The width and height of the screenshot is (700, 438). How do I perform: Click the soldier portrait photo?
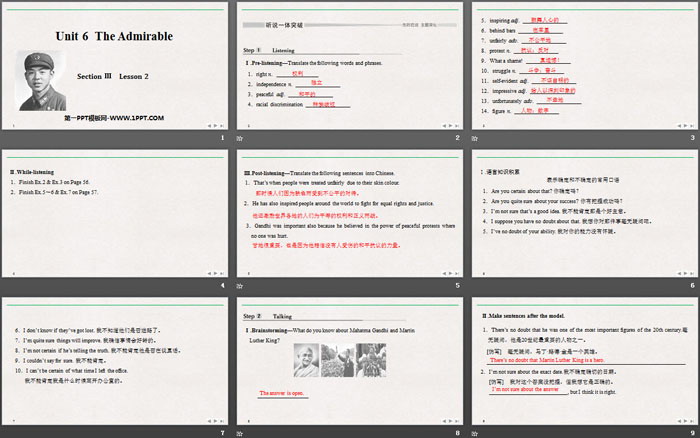(42, 78)
